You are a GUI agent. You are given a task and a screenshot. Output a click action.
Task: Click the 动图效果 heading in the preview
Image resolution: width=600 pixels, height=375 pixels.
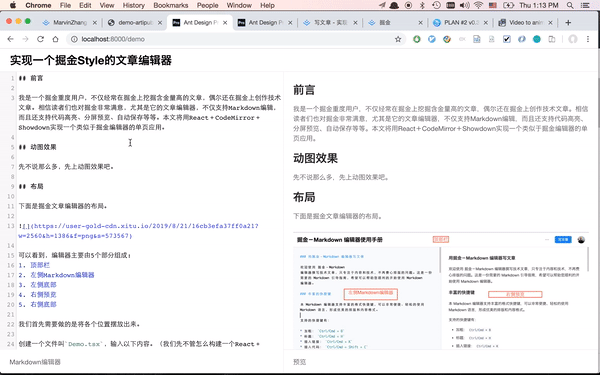click(315, 158)
